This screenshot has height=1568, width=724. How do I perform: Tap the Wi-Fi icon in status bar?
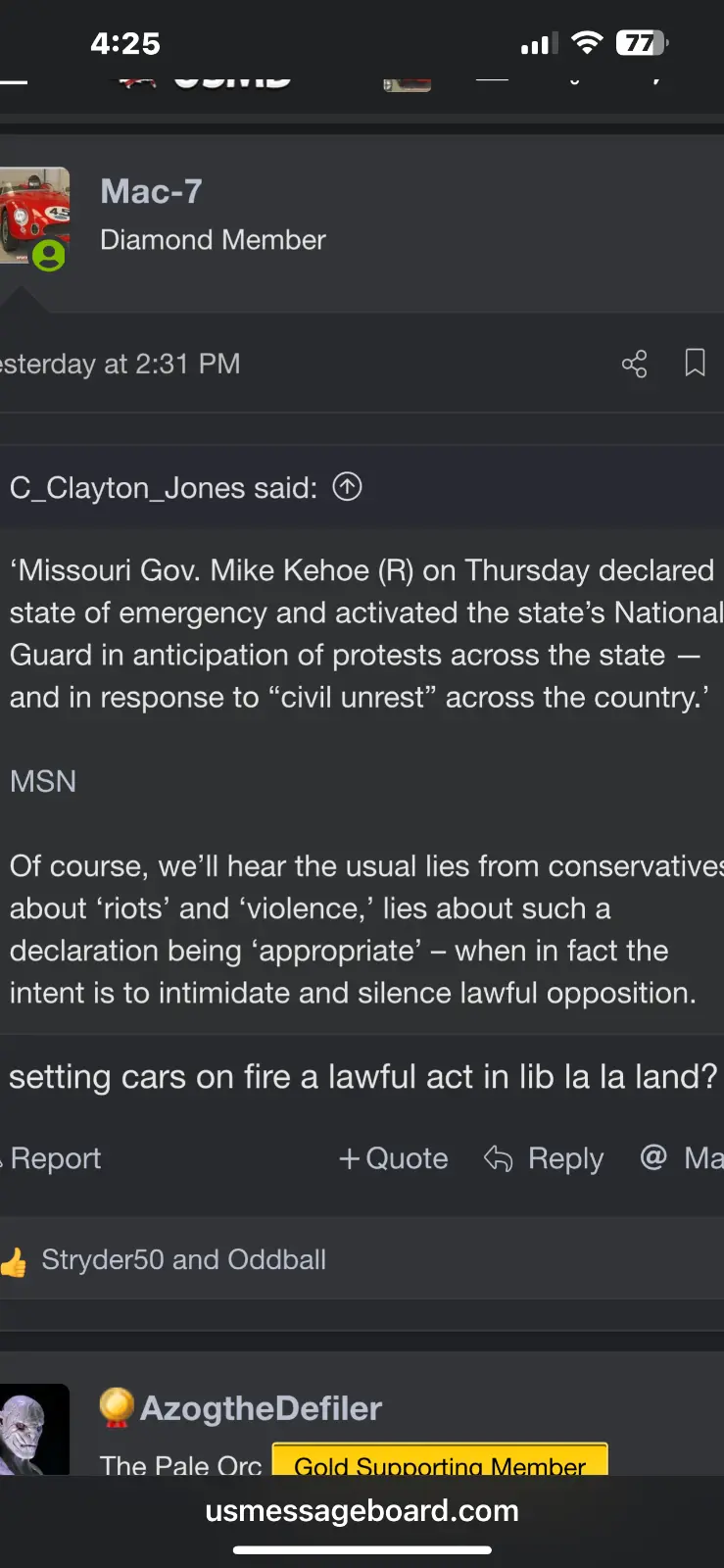point(586,43)
